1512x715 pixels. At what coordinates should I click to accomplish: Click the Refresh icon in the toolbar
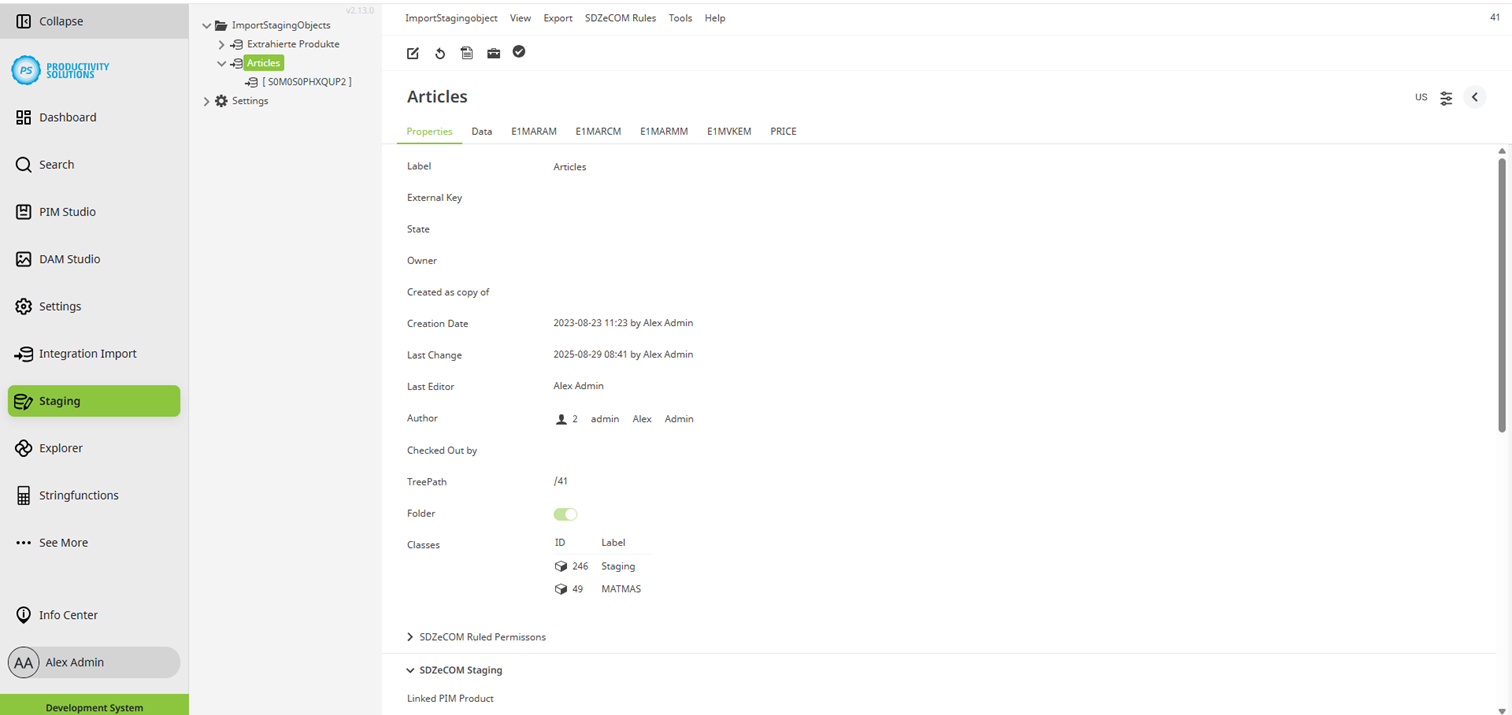(x=440, y=53)
